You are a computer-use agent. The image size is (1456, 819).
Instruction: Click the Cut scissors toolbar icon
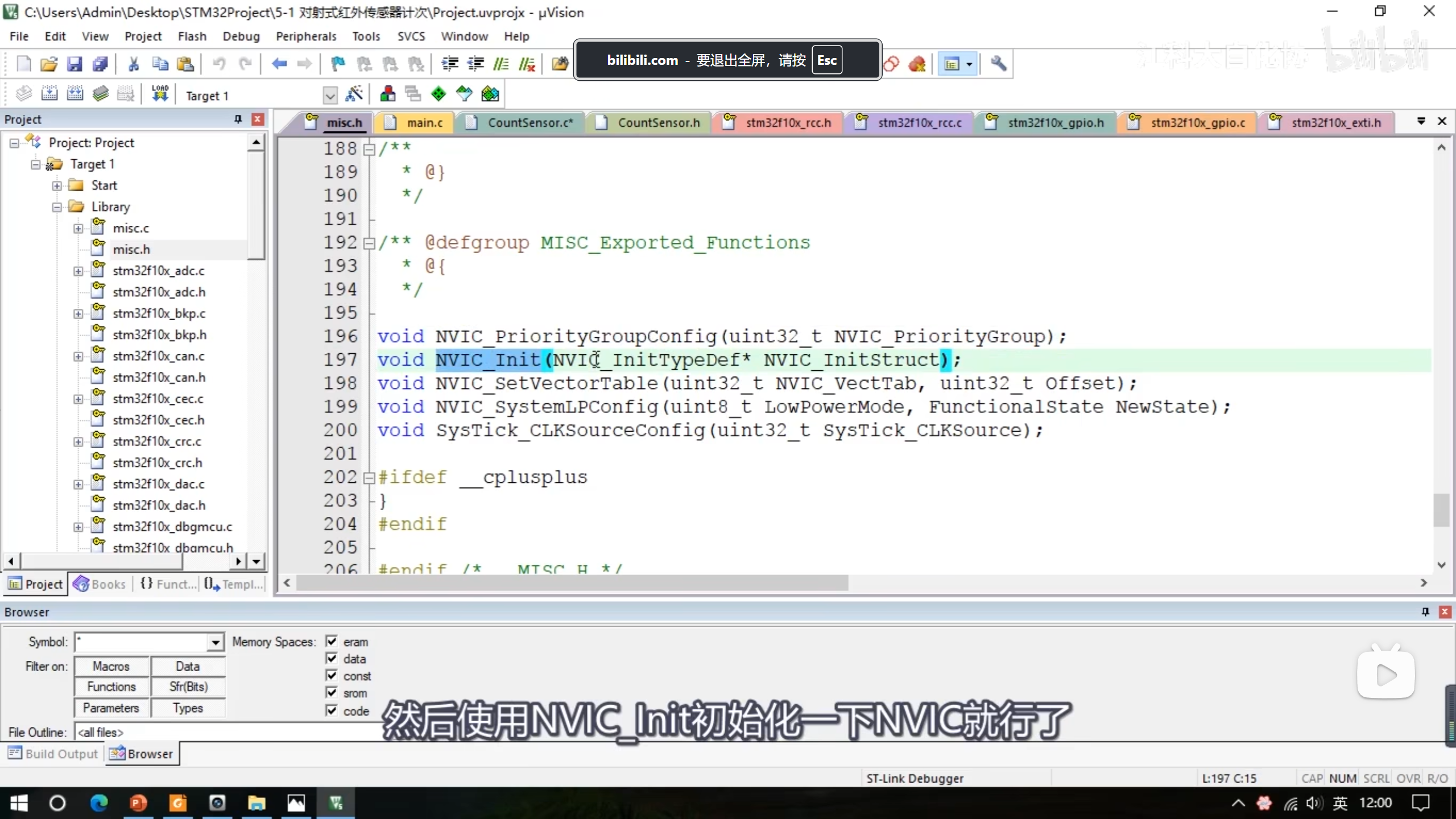point(134,64)
